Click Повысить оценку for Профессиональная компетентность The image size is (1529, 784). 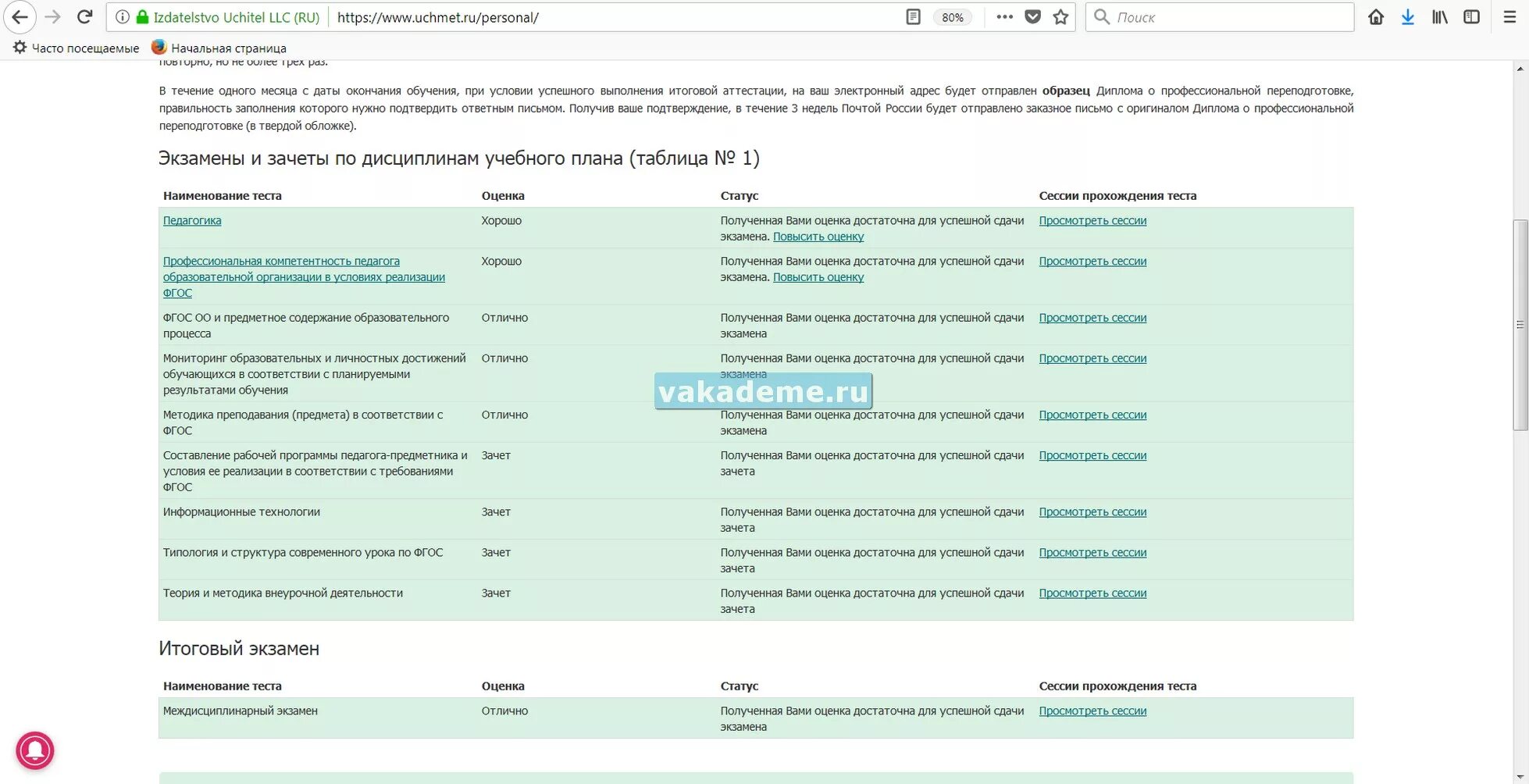coord(818,277)
